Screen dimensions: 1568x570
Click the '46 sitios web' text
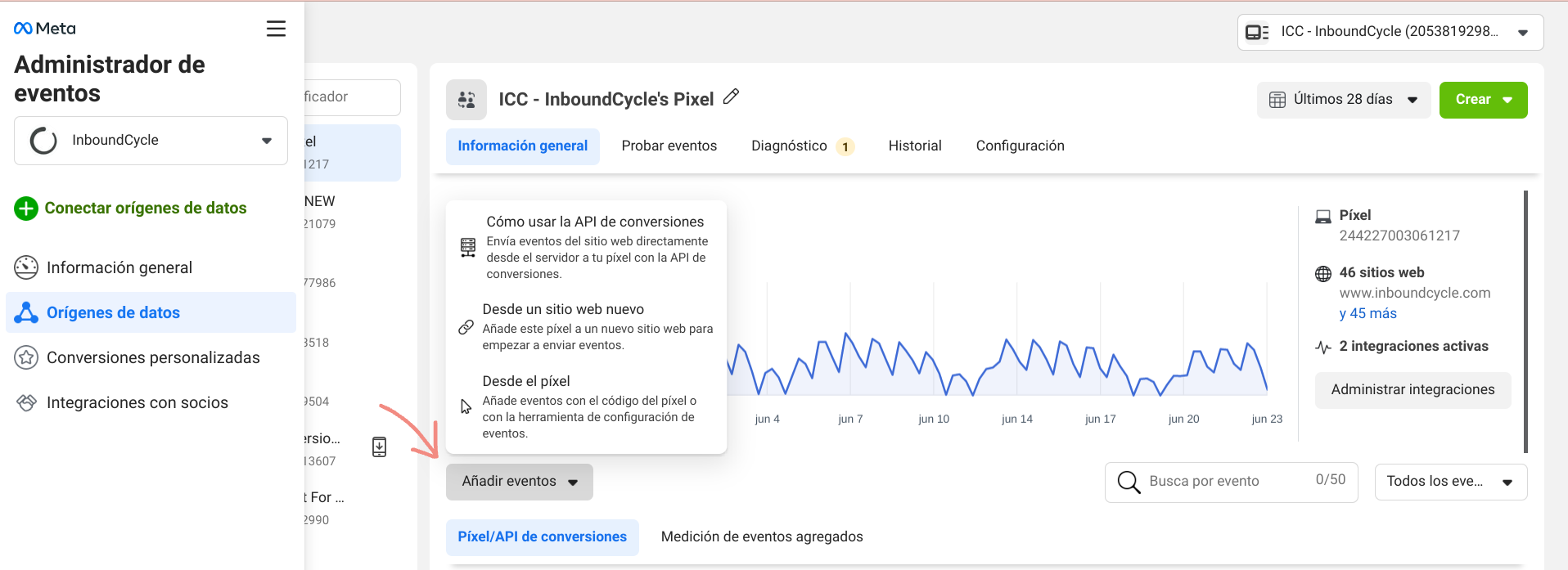tap(1381, 273)
